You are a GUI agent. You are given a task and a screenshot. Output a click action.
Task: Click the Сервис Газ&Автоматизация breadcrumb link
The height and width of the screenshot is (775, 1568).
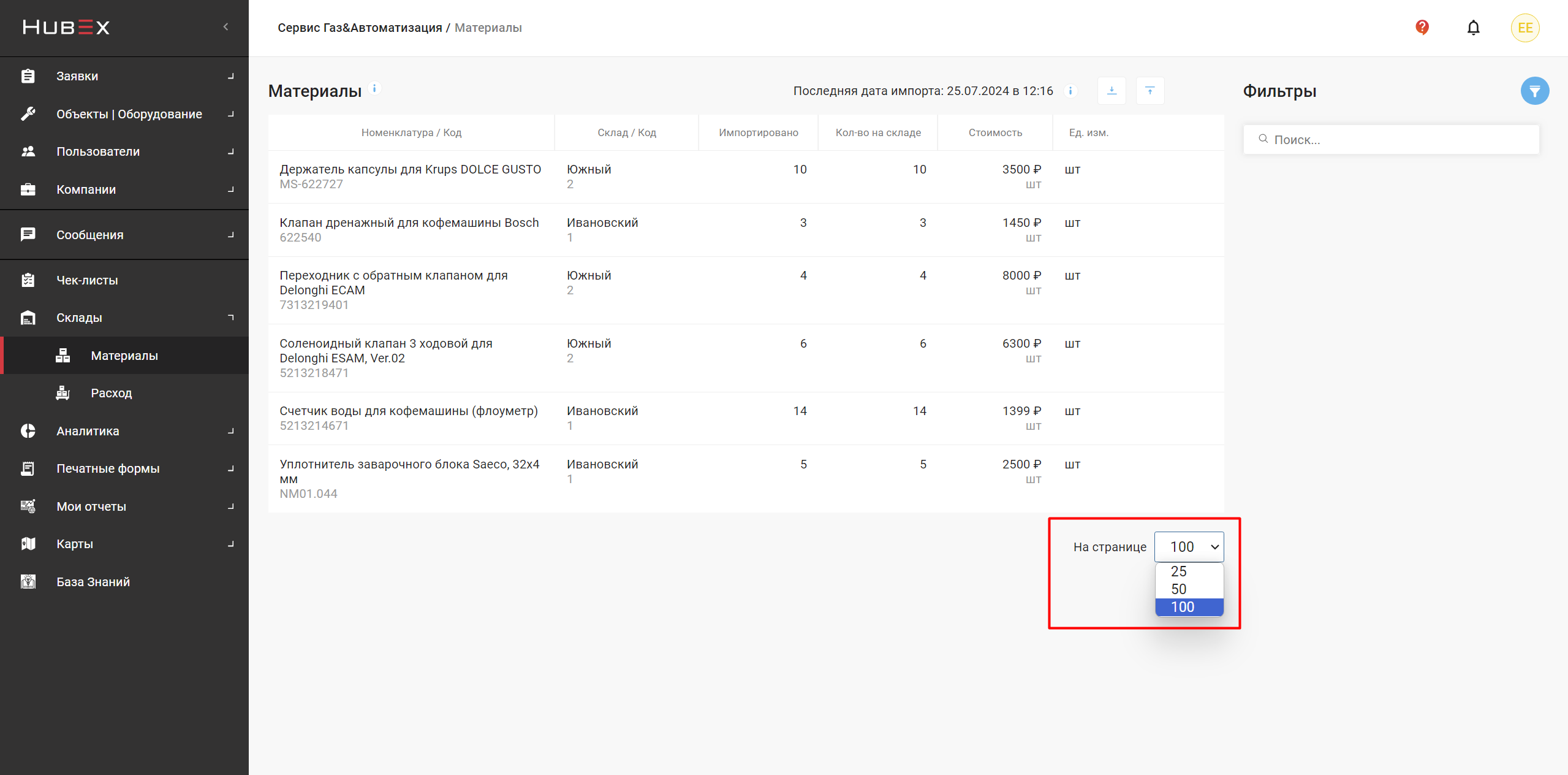360,28
